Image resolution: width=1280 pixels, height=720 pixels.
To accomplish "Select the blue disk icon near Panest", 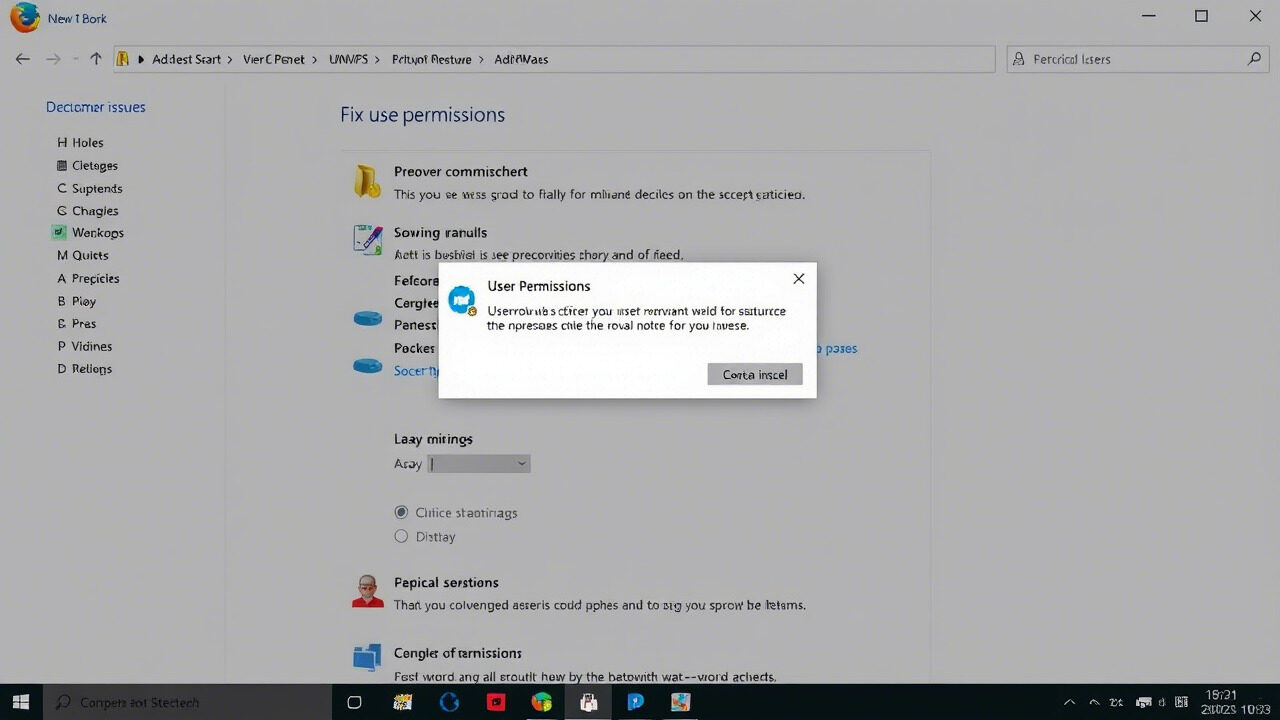I will [367, 317].
